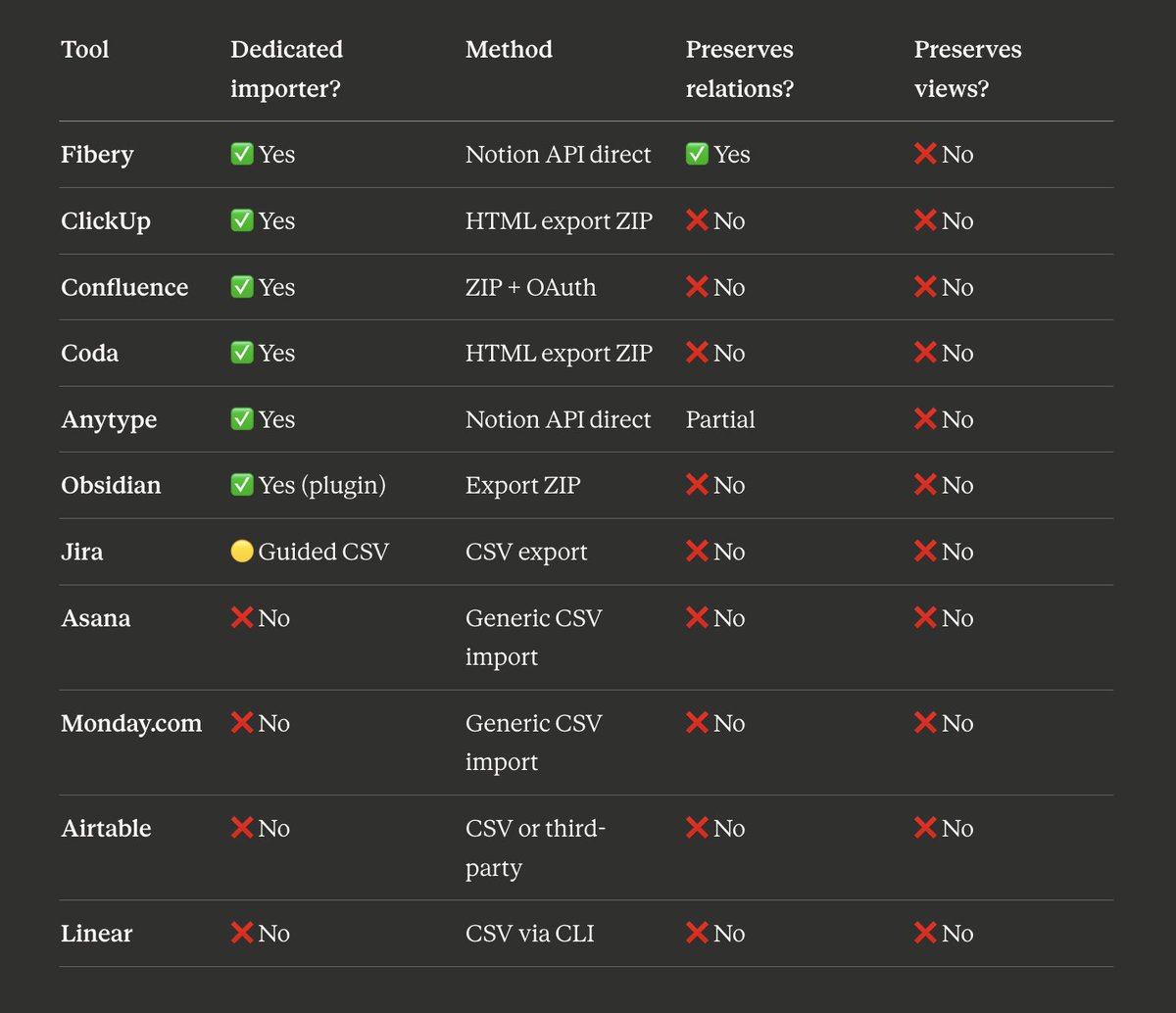Viewport: 1176px width, 1013px height.
Task: Click green checkmark in Fibery's preserves relations cell
Action: (697, 155)
